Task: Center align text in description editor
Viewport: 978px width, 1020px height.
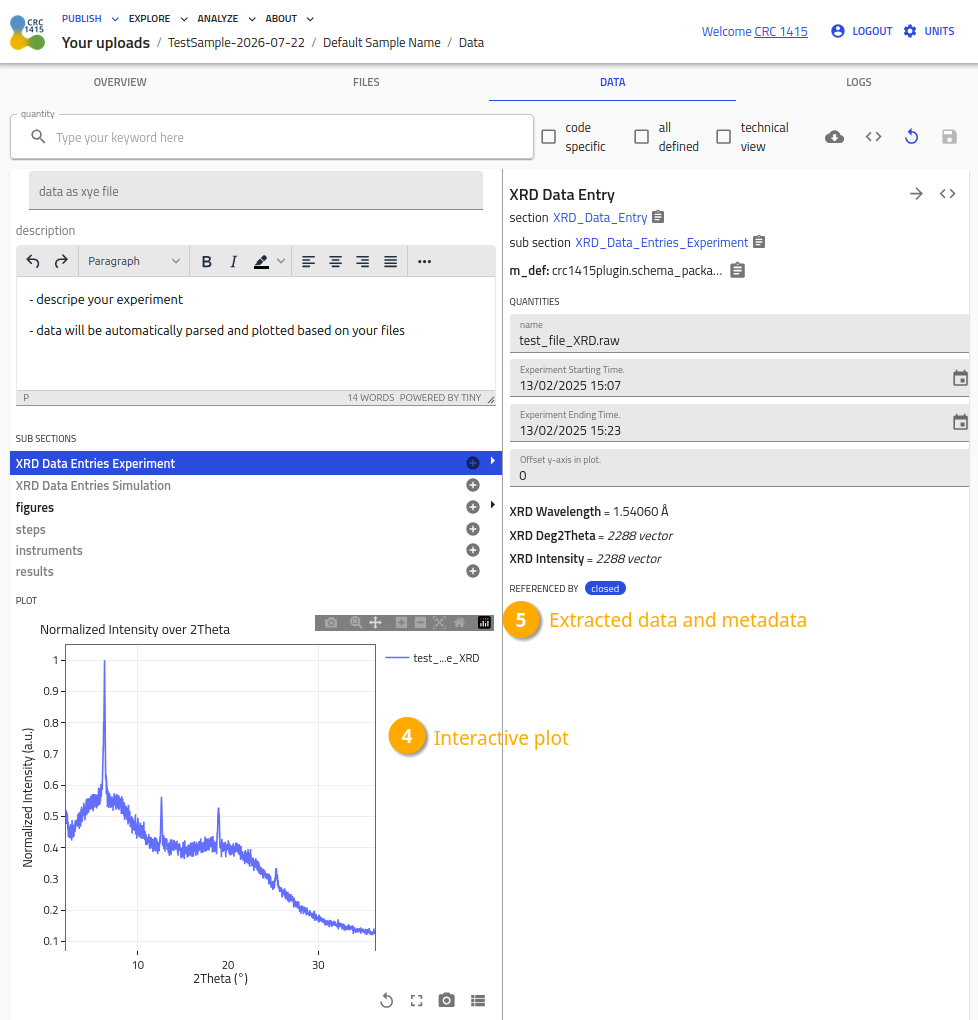Action: coord(336,262)
